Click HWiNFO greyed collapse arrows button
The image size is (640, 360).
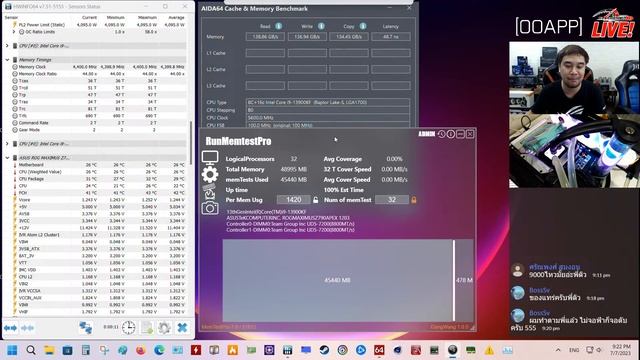27,328
